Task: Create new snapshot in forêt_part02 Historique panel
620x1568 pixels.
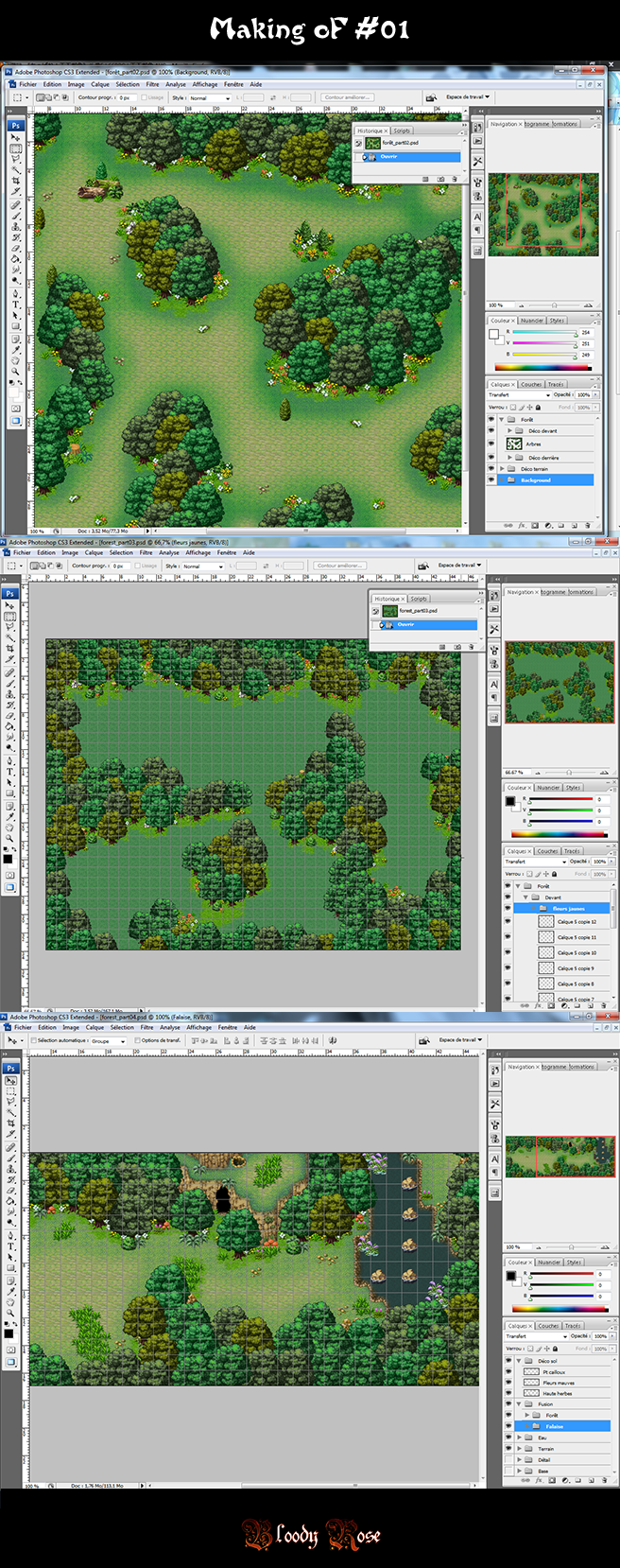Action: tap(440, 179)
